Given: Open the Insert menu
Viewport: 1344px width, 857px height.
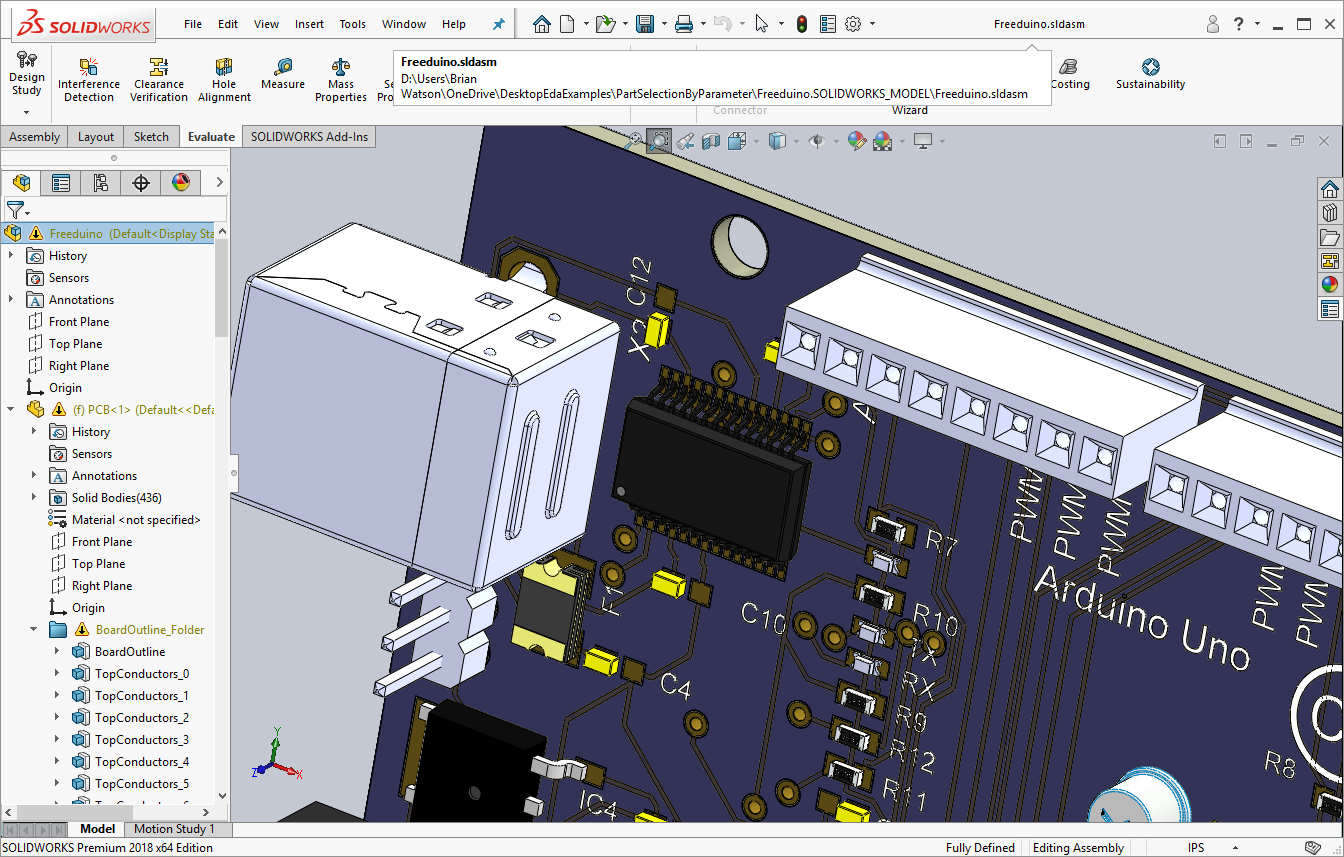Looking at the screenshot, I should tap(309, 24).
